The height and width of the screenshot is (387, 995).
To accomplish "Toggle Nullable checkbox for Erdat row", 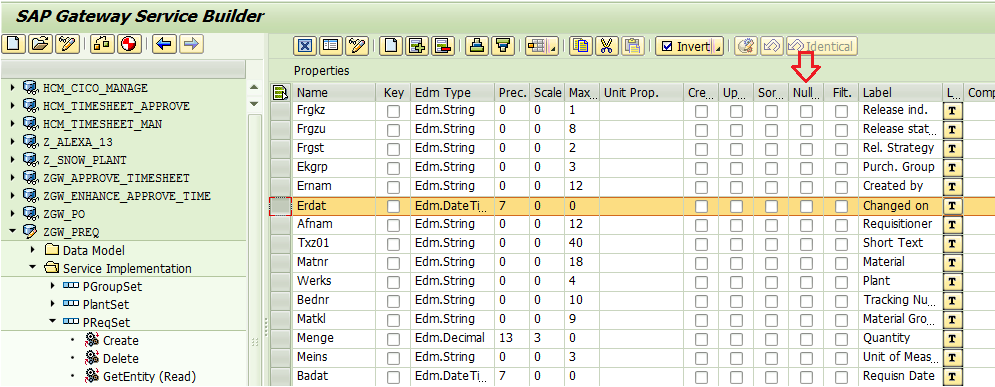I will point(806,206).
